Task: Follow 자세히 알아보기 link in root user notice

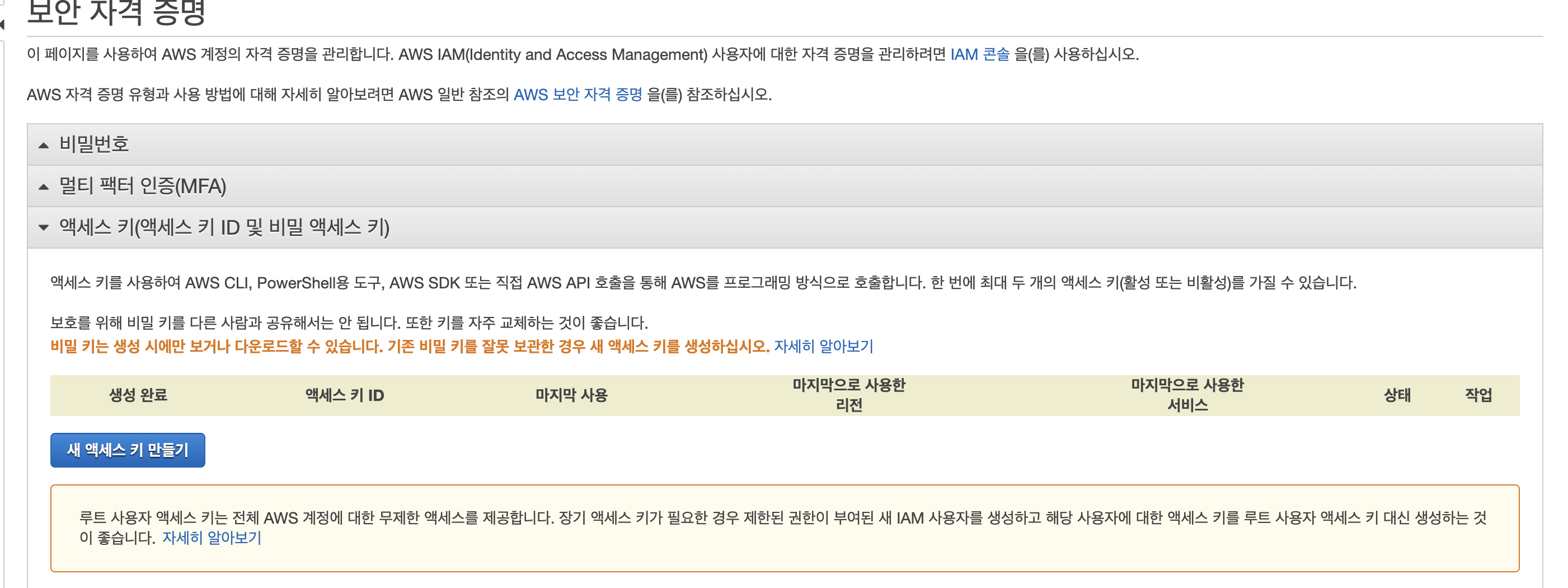Action: click(x=211, y=538)
